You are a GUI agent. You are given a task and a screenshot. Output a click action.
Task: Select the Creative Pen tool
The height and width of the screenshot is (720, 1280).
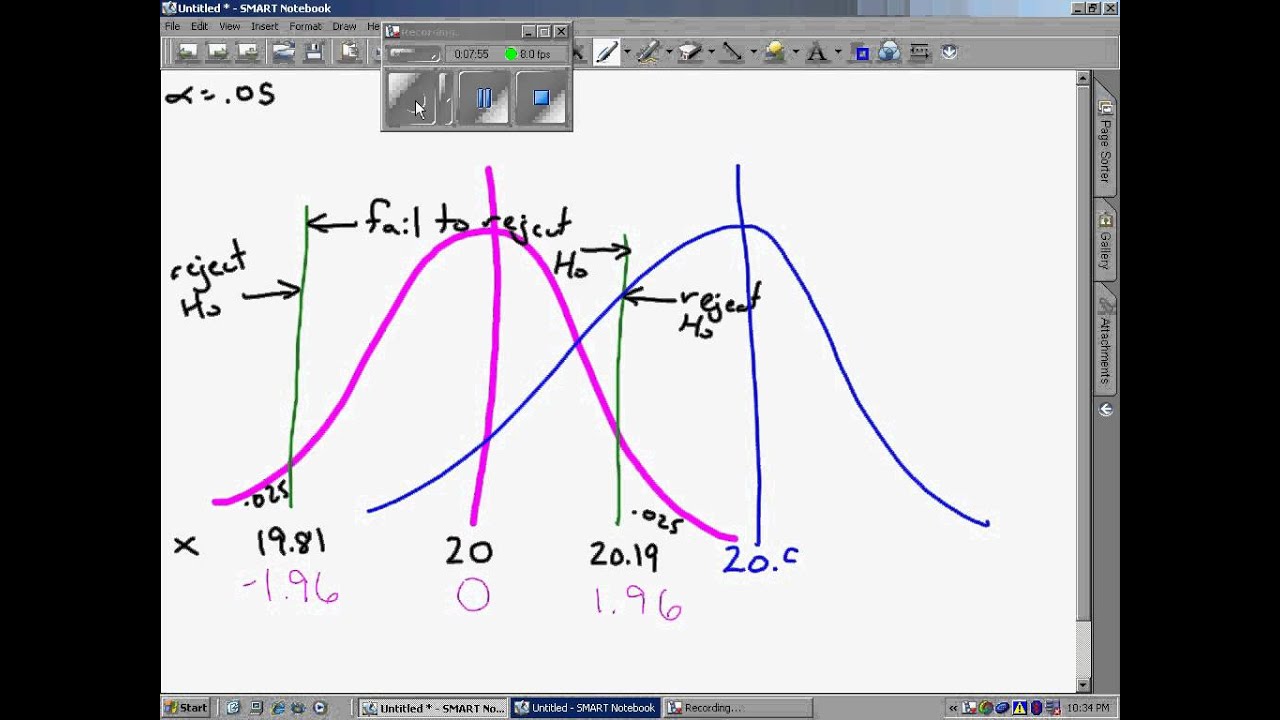pyautogui.click(x=648, y=52)
